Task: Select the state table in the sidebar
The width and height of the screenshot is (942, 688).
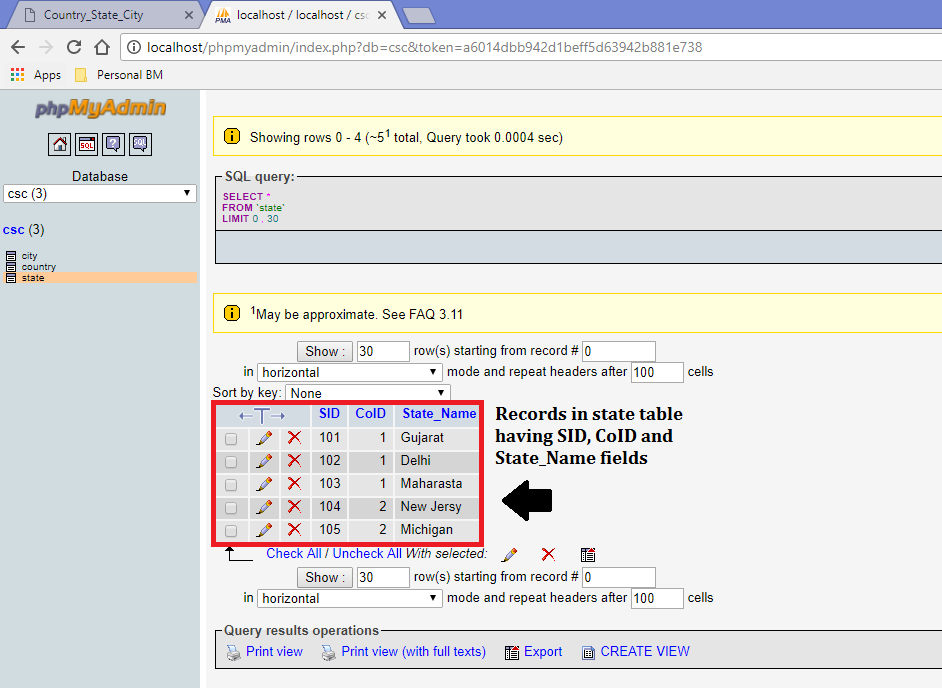Action: pos(31,277)
